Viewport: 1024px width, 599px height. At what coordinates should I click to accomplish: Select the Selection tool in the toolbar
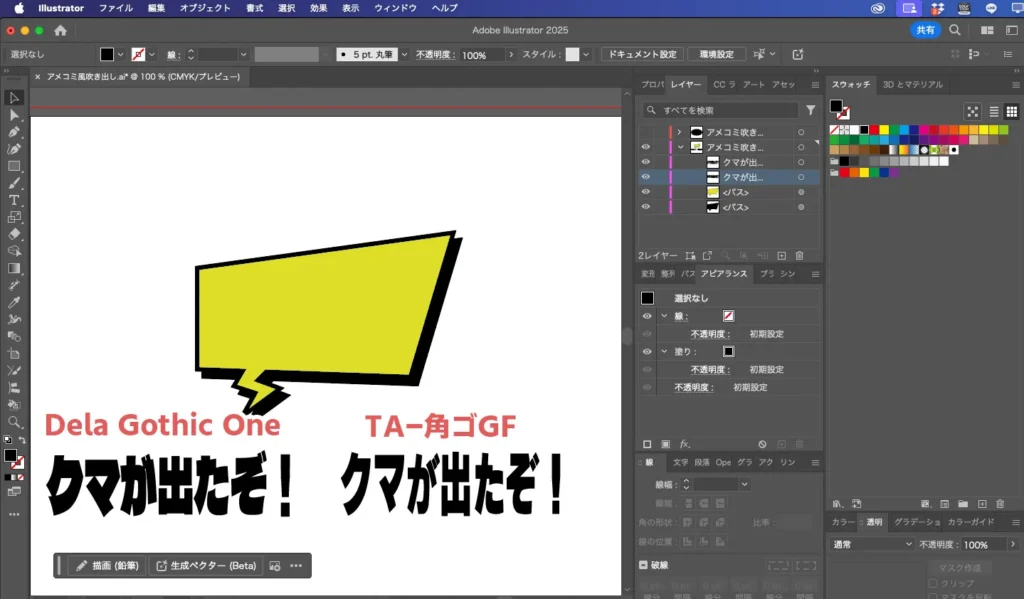[14, 97]
